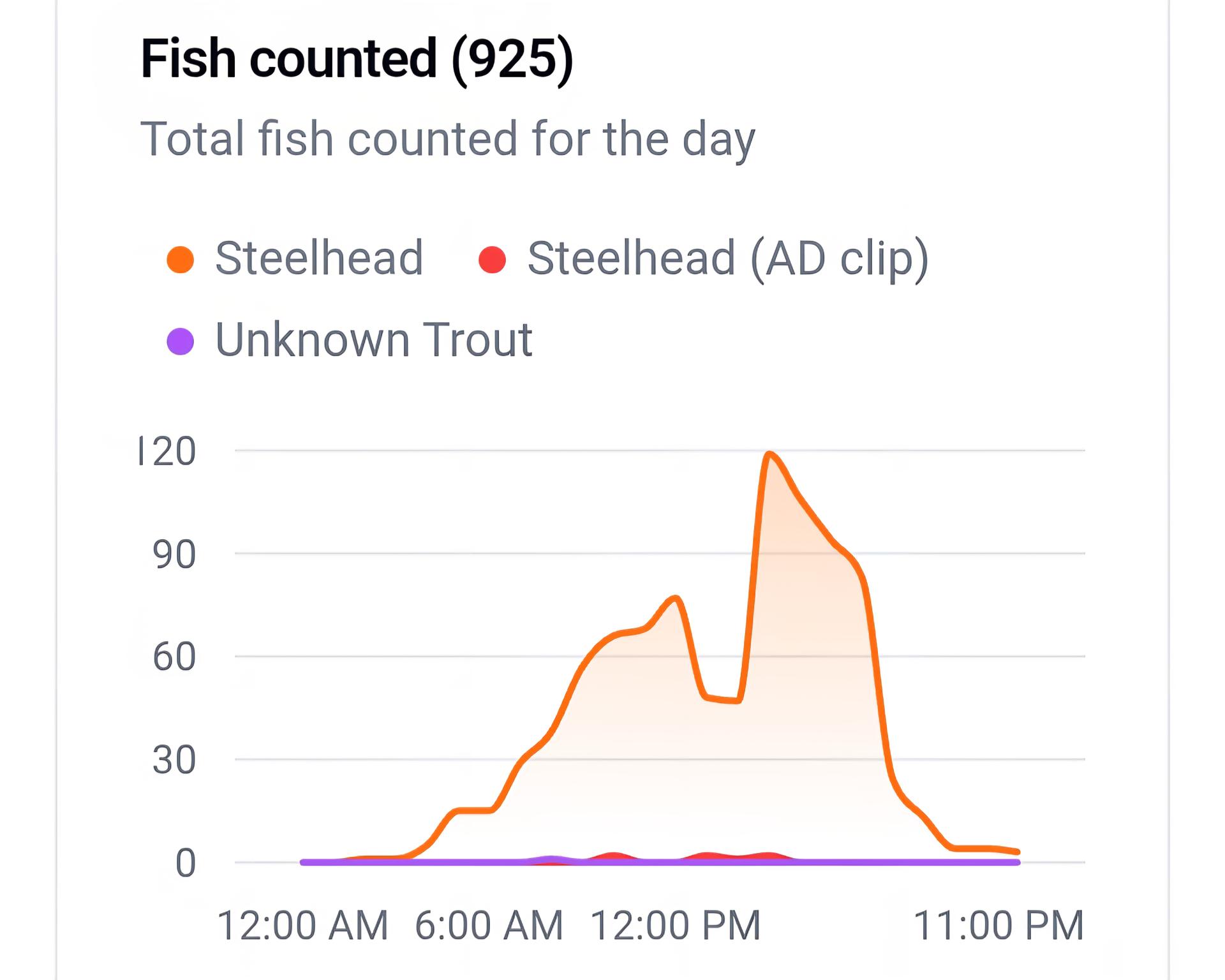
Task: Click the purple Unknown Trout legend dot
Action: click(x=181, y=341)
